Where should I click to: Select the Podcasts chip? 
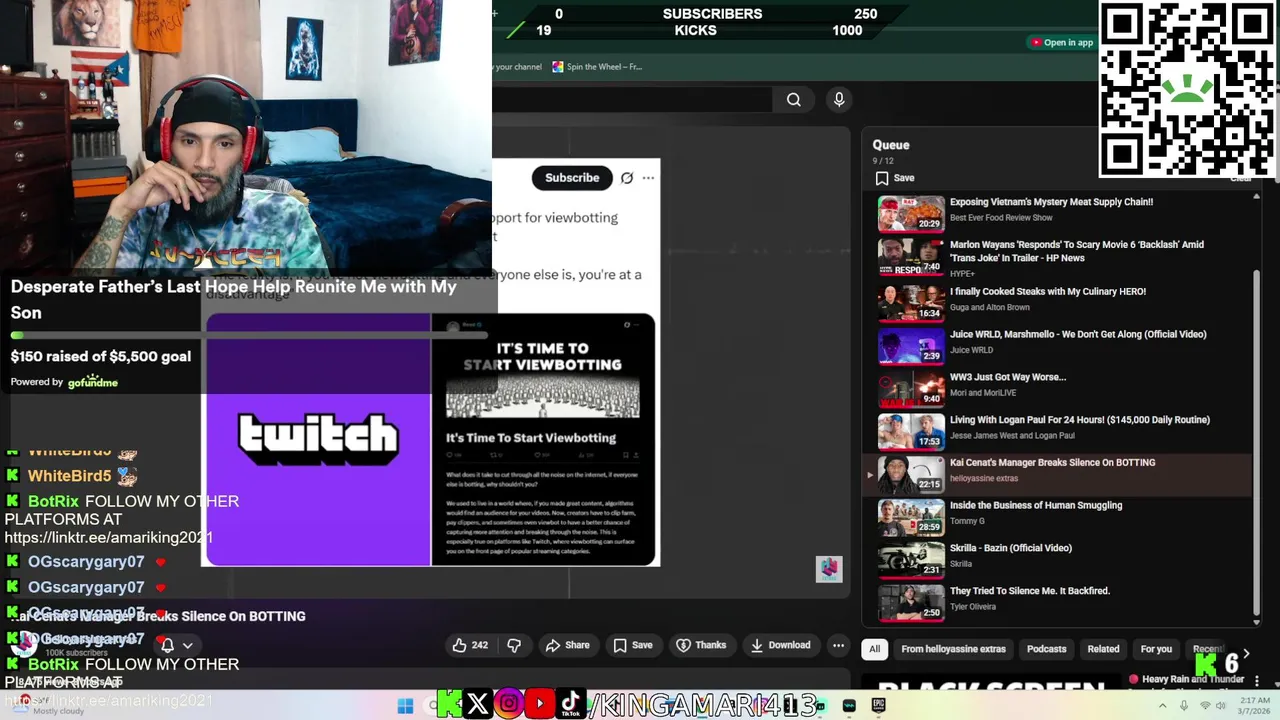tap(1046, 649)
